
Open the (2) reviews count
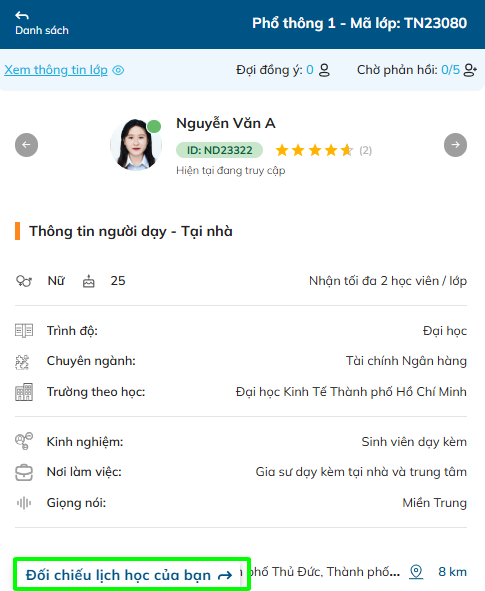coord(365,151)
